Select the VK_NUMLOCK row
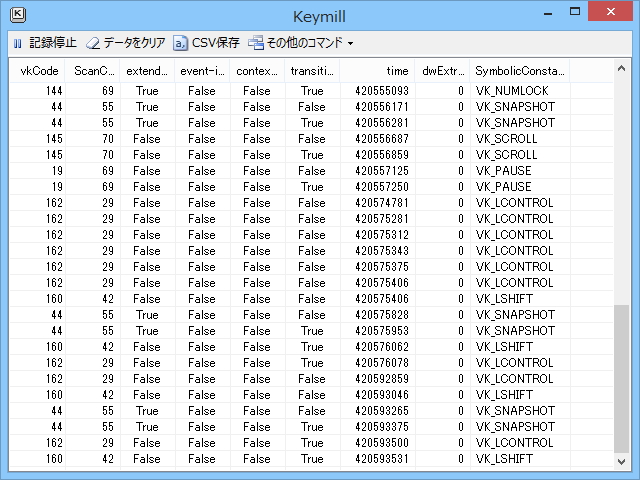Screen dimensions: 640x480 click(311, 91)
